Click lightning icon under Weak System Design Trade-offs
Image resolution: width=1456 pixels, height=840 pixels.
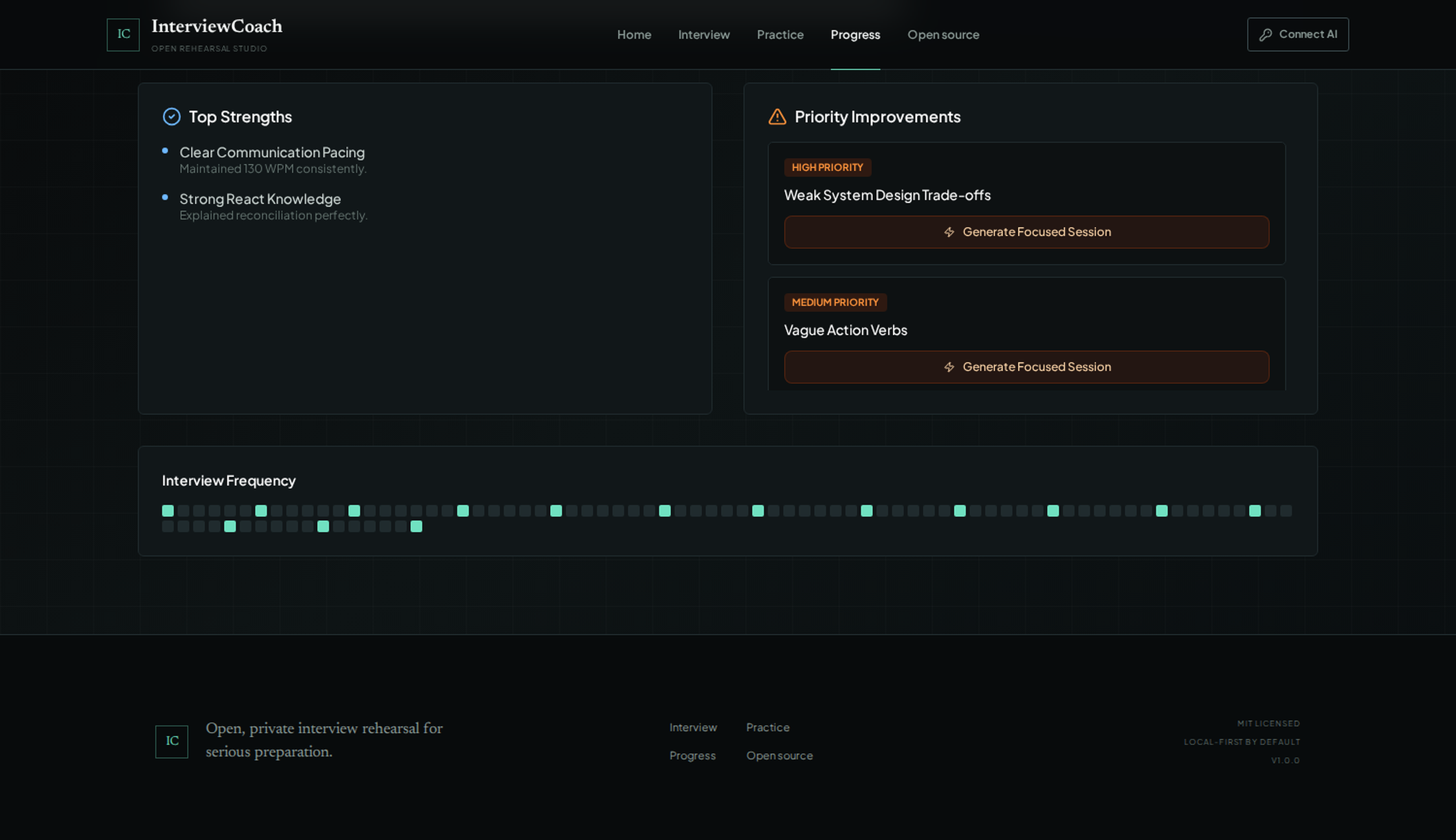click(949, 232)
